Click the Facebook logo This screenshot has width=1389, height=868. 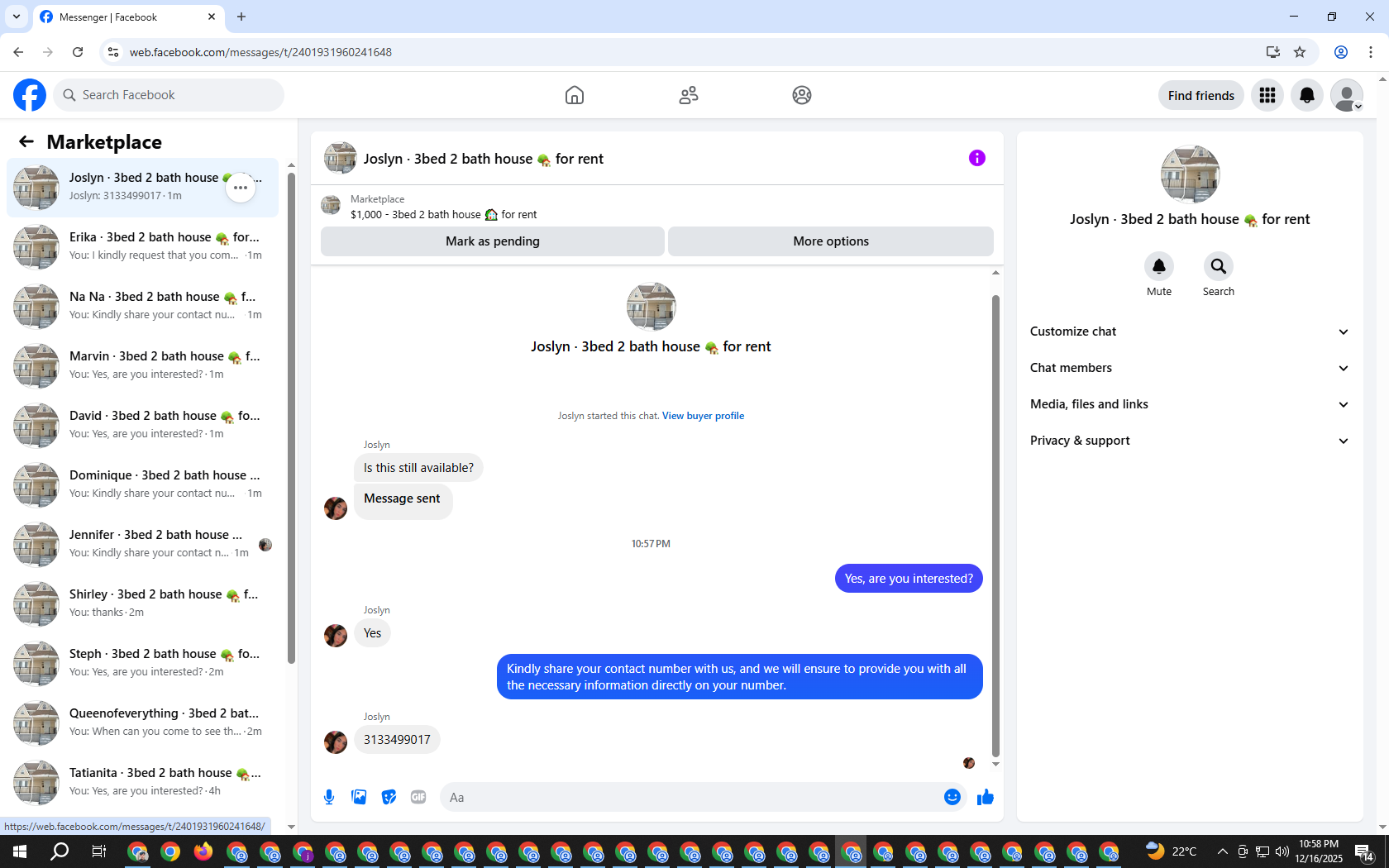tap(30, 95)
